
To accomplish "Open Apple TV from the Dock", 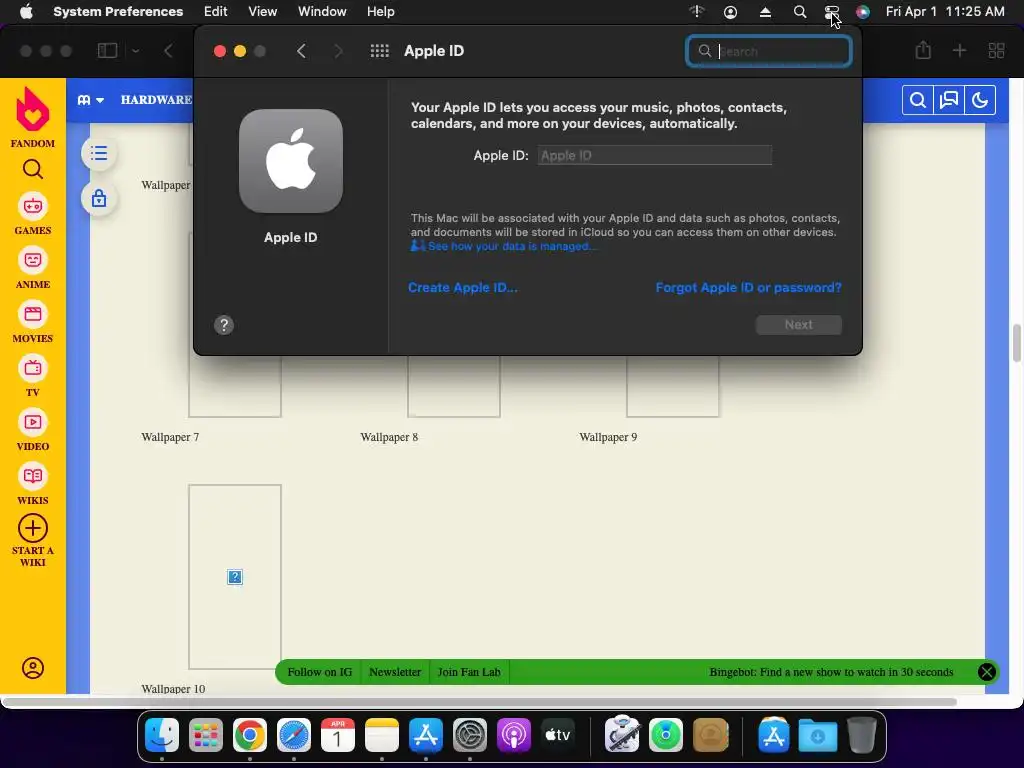I will pos(558,735).
